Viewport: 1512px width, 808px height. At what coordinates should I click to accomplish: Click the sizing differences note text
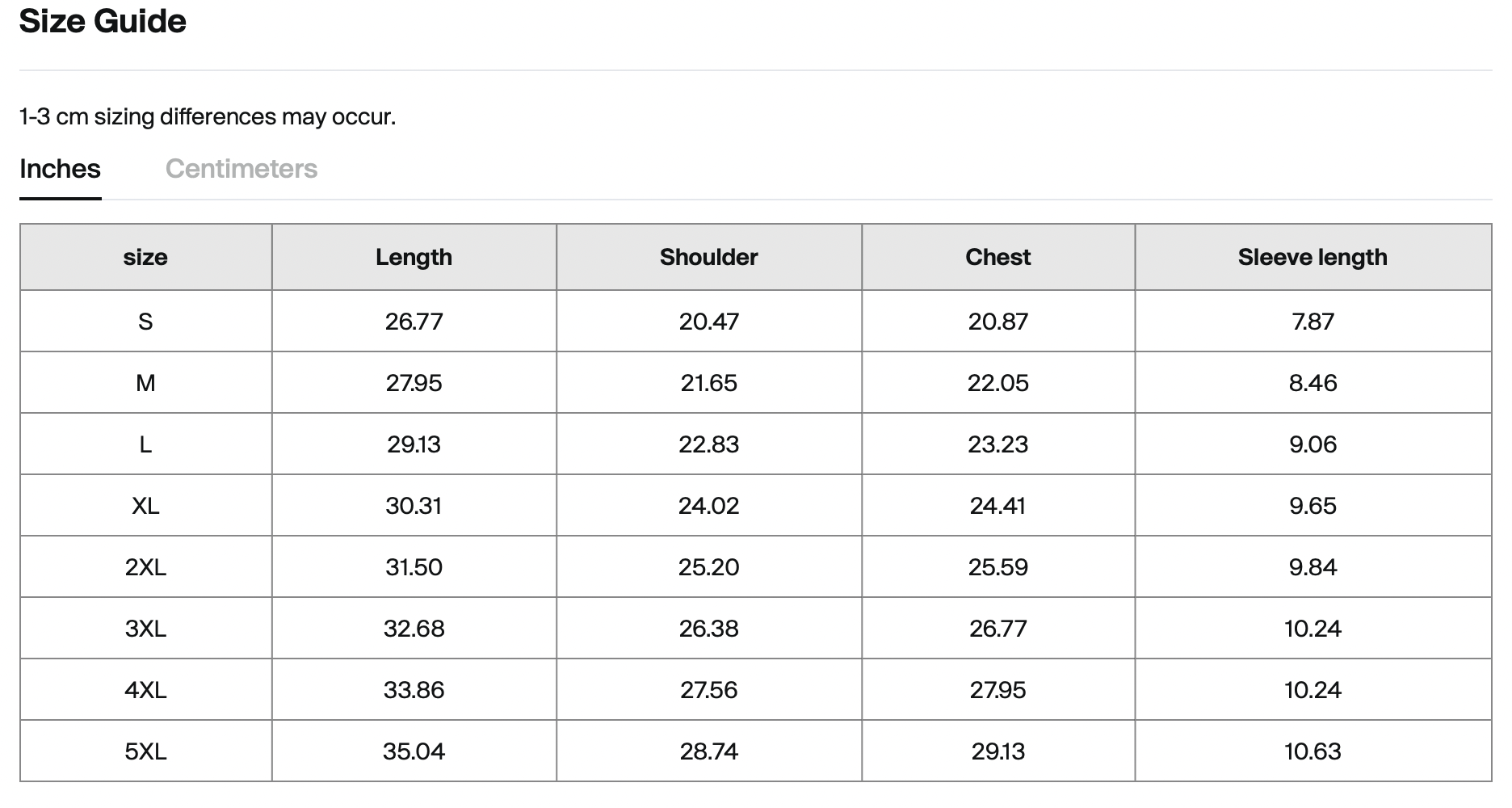pos(208,117)
